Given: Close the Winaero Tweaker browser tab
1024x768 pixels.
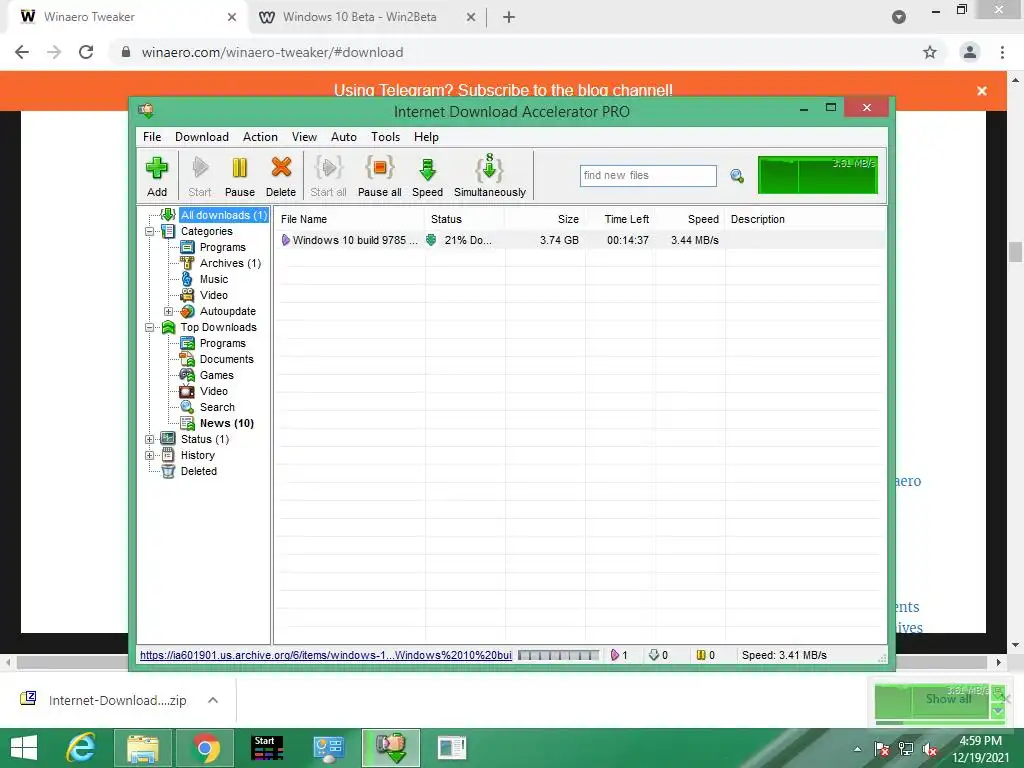Looking at the screenshot, I should coord(232,17).
